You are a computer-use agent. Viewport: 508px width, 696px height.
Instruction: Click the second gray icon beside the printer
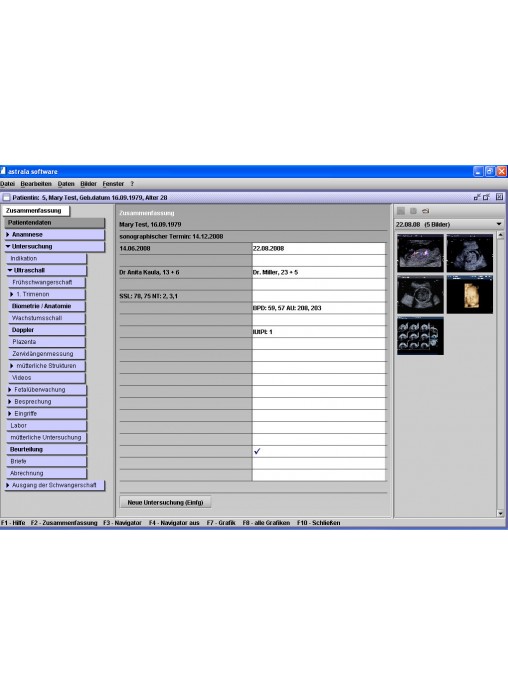413,211
